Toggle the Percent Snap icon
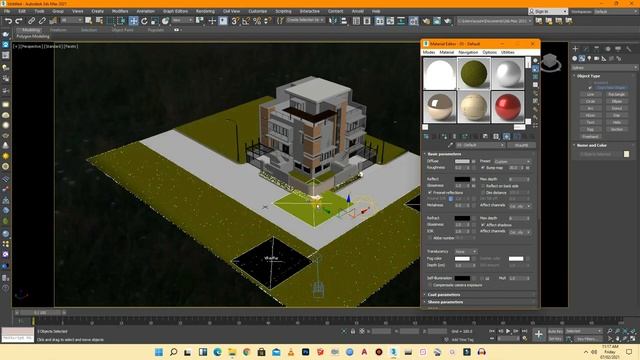The height and width of the screenshot is (360, 640). coord(257,21)
